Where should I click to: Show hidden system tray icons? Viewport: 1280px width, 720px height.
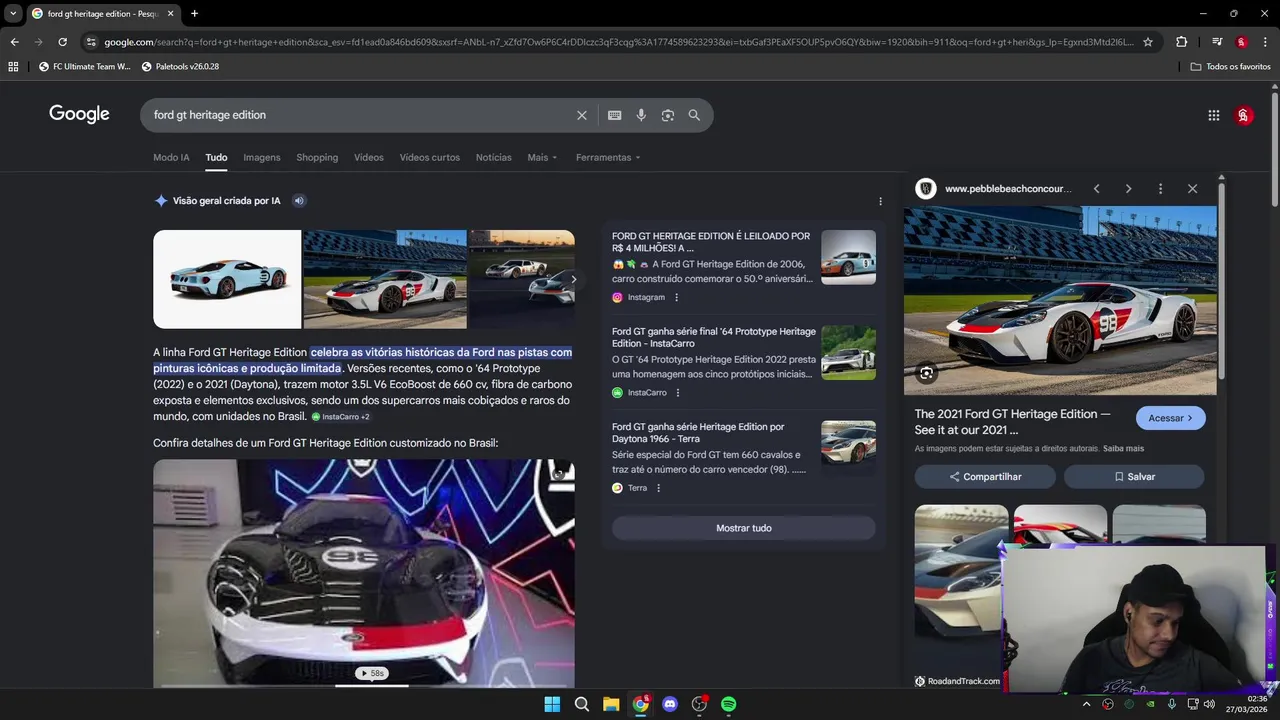1086,704
